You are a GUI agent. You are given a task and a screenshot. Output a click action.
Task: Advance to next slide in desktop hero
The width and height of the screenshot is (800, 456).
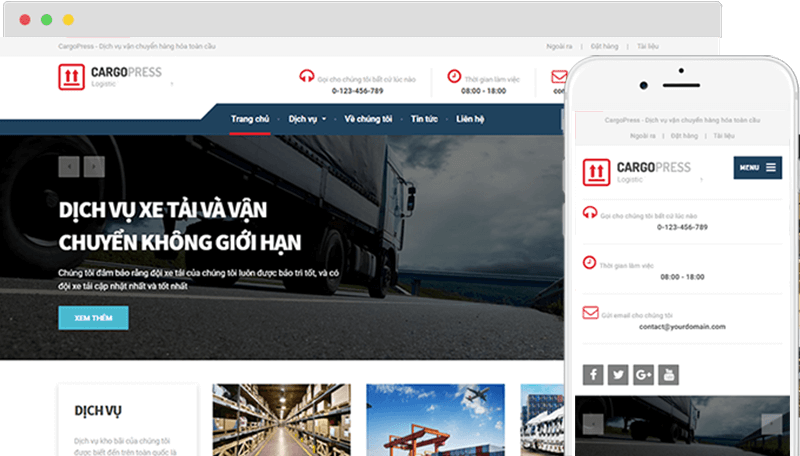(x=96, y=166)
